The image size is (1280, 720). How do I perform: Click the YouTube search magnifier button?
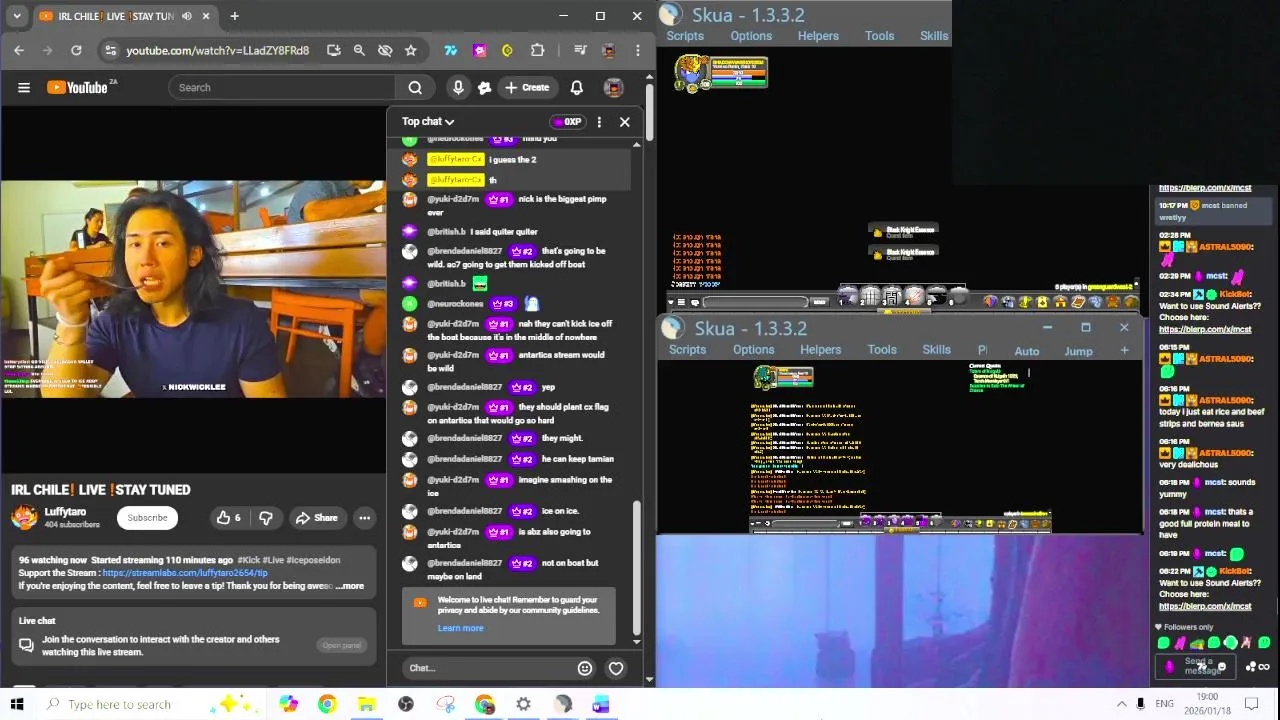pos(415,88)
